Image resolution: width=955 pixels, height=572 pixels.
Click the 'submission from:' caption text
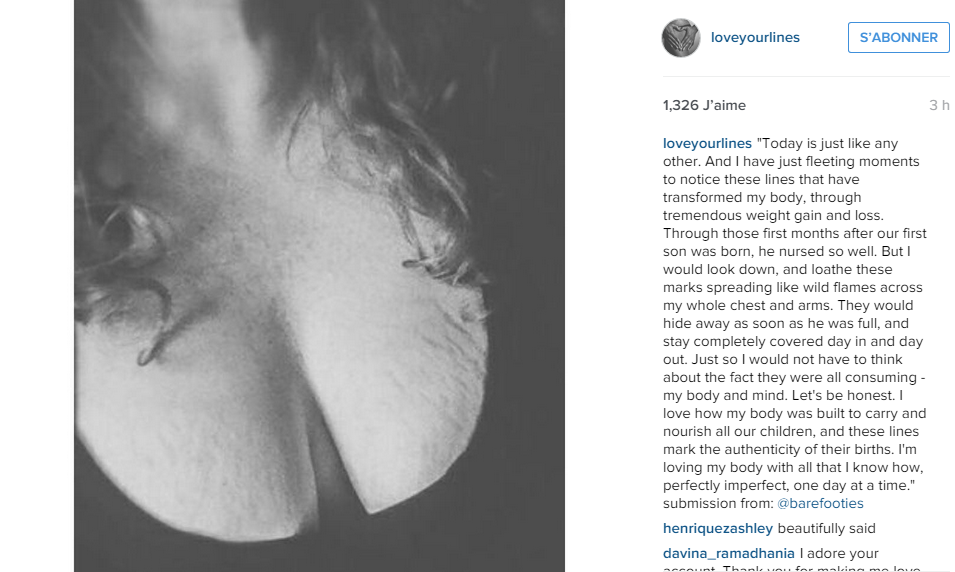click(718, 503)
